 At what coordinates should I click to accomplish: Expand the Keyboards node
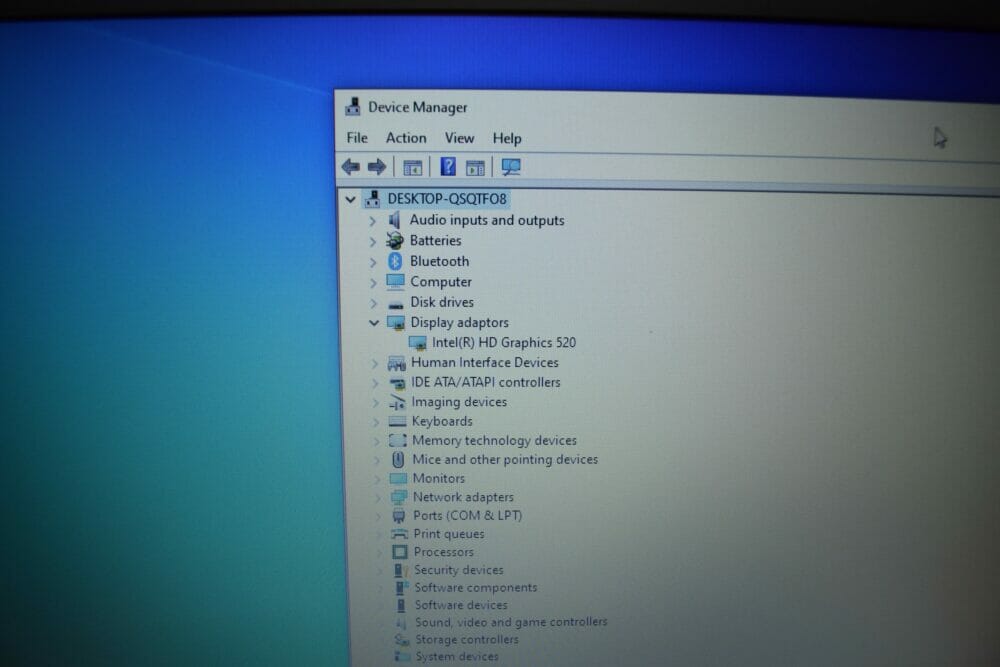click(x=376, y=422)
